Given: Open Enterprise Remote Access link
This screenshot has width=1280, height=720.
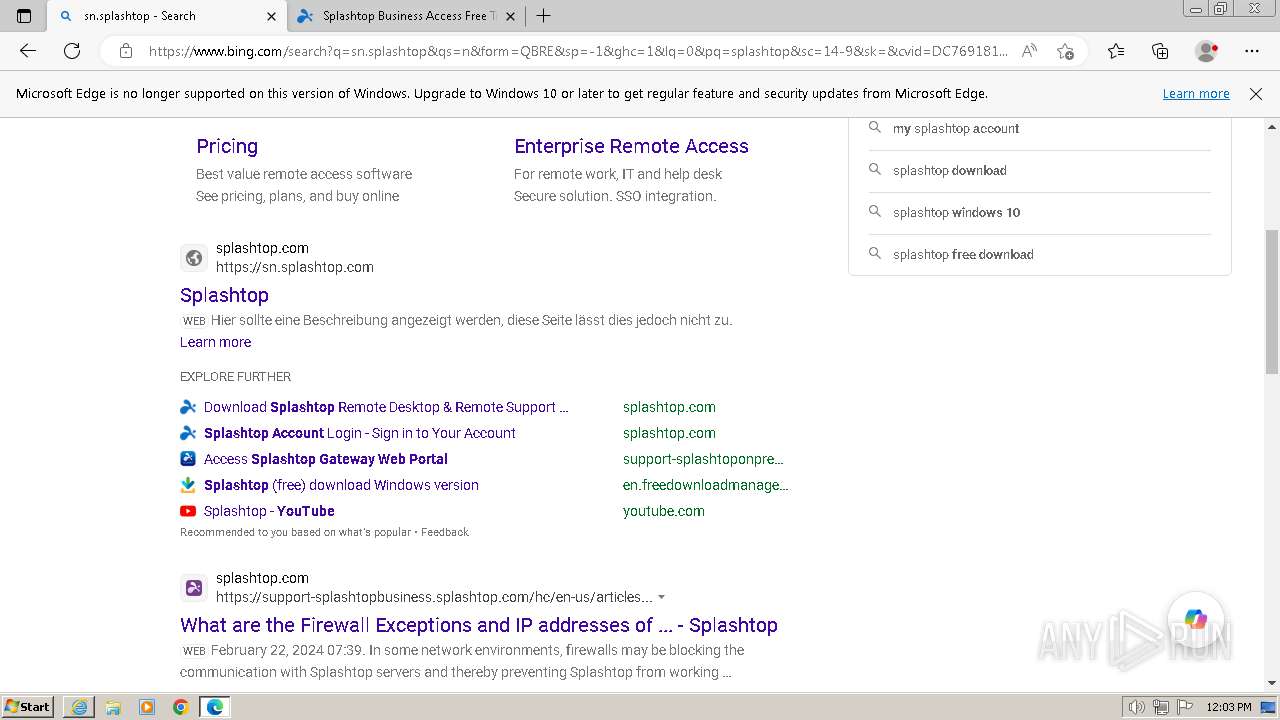Looking at the screenshot, I should [x=631, y=146].
